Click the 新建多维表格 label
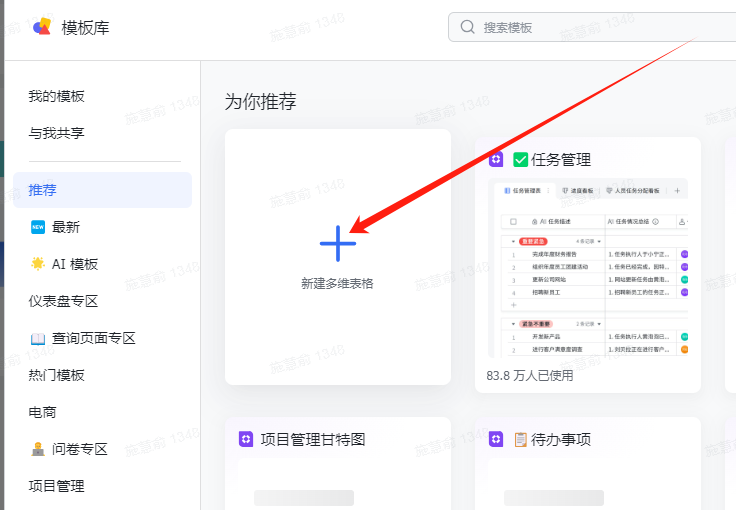The width and height of the screenshot is (736, 510). click(337, 283)
